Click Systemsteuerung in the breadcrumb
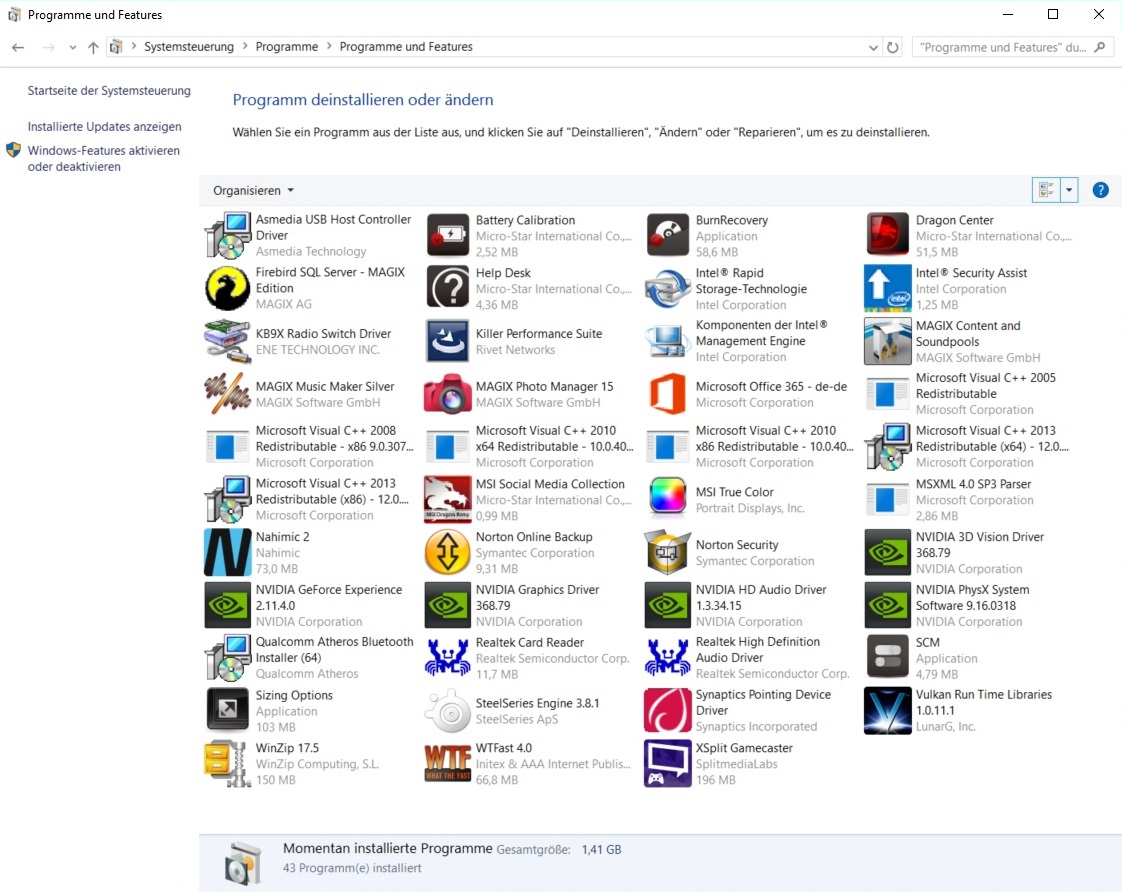 pos(189,46)
